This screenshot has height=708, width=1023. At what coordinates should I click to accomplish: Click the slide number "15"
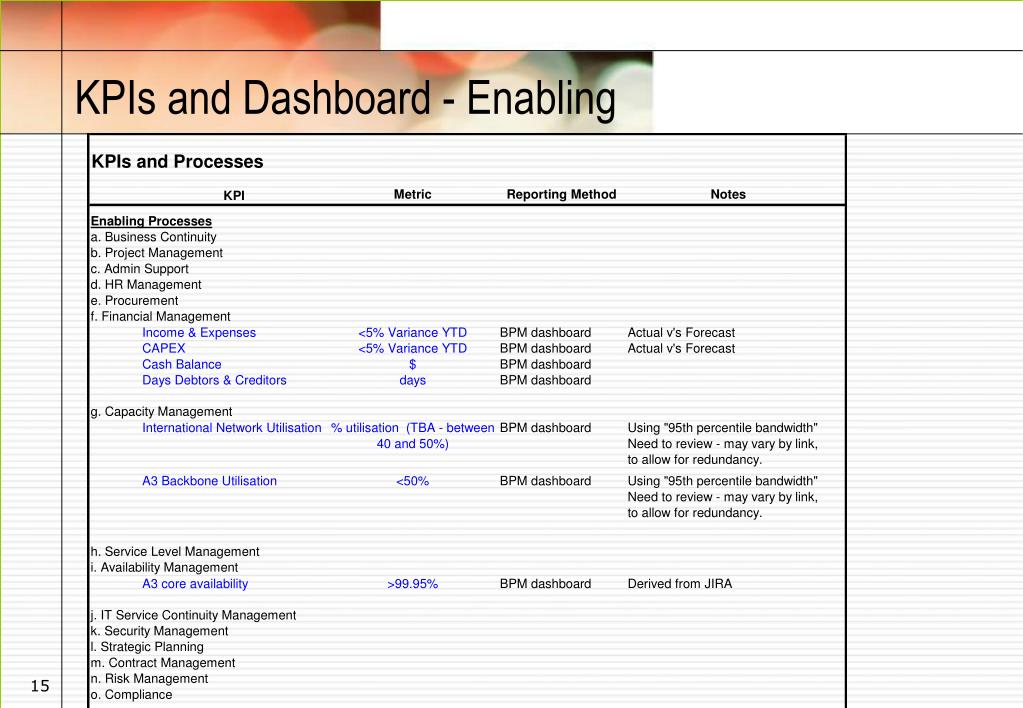tap(40, 685)
